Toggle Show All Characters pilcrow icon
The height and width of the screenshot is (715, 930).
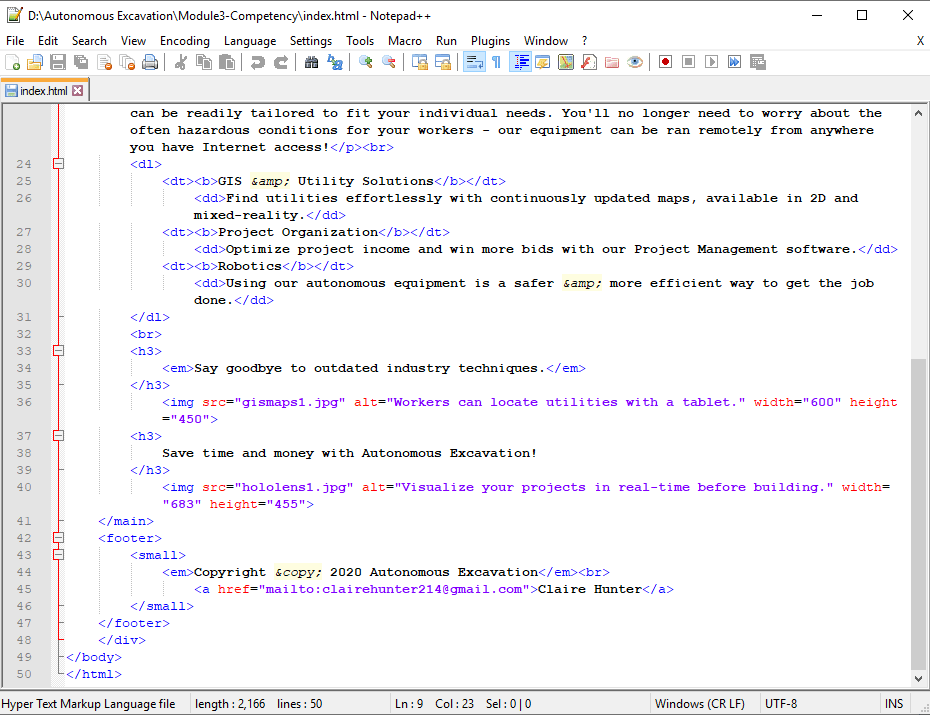[x=496, y=62]
